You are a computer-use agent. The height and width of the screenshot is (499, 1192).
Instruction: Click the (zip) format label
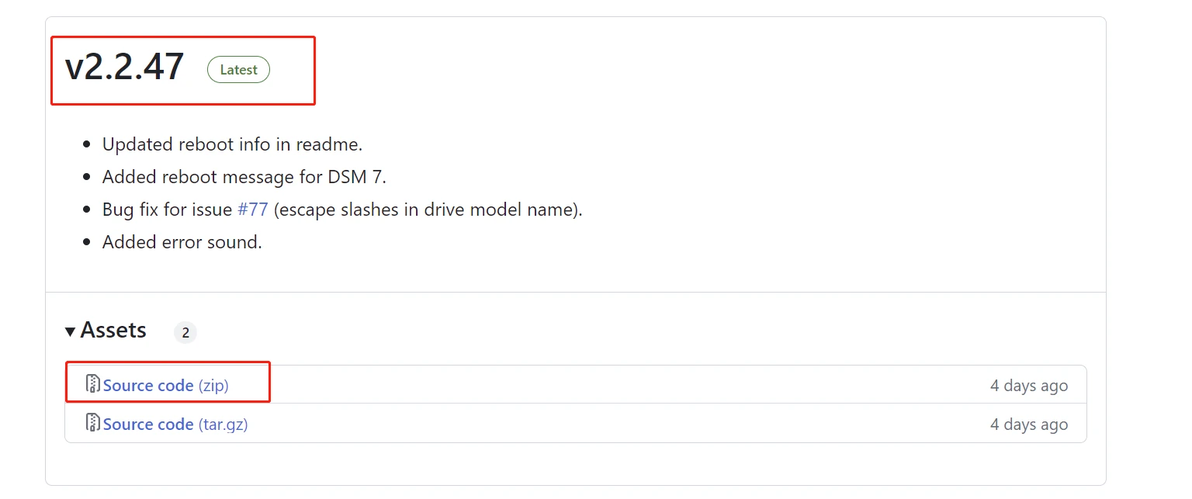[x=214, y=385]
